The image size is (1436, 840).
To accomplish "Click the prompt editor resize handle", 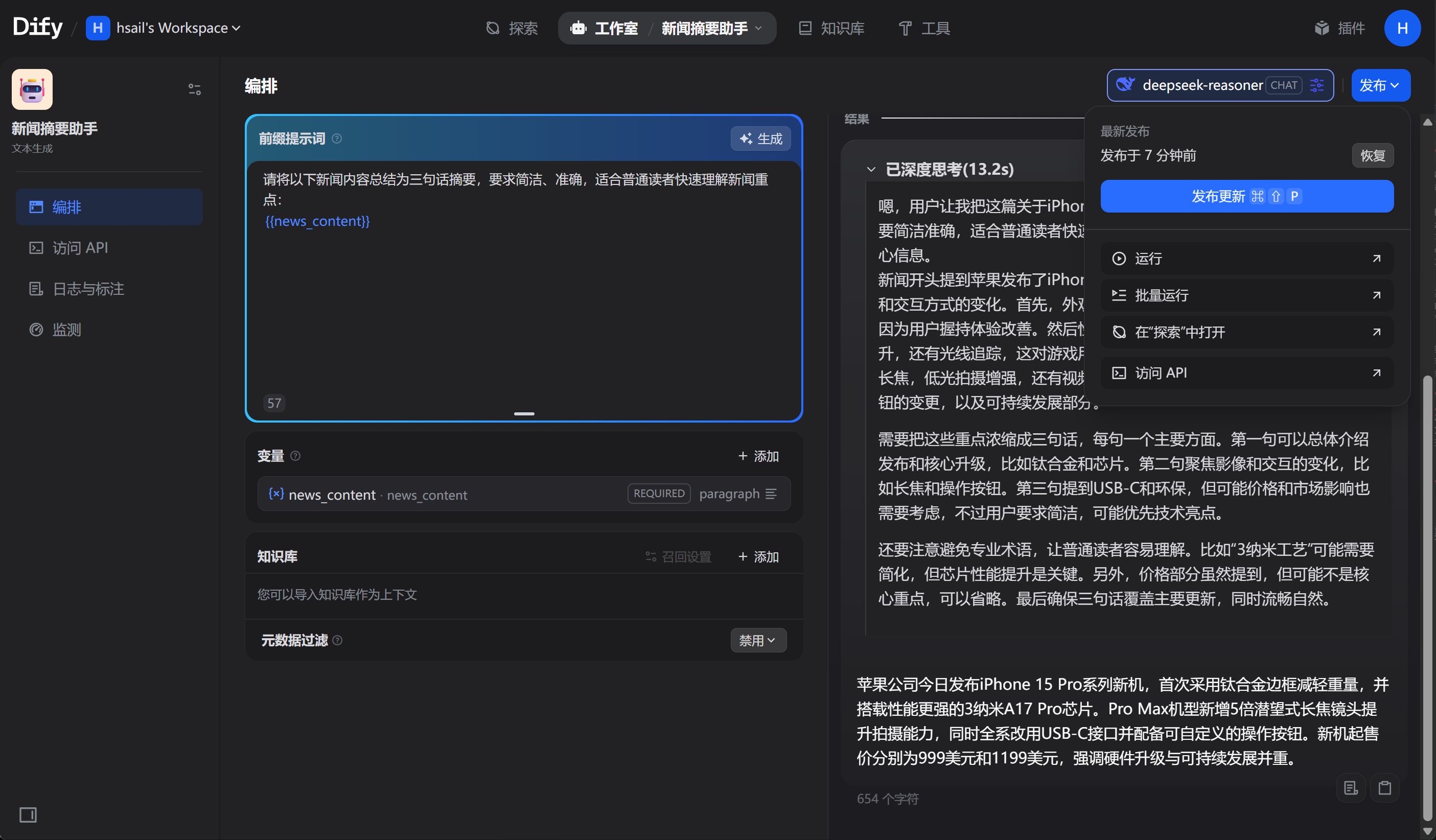I will [x=524, y=414].
